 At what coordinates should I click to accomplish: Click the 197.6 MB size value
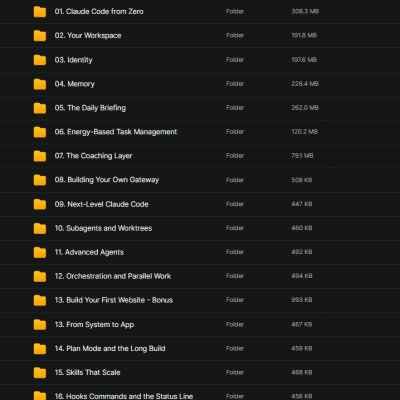[x=304, y=60]
